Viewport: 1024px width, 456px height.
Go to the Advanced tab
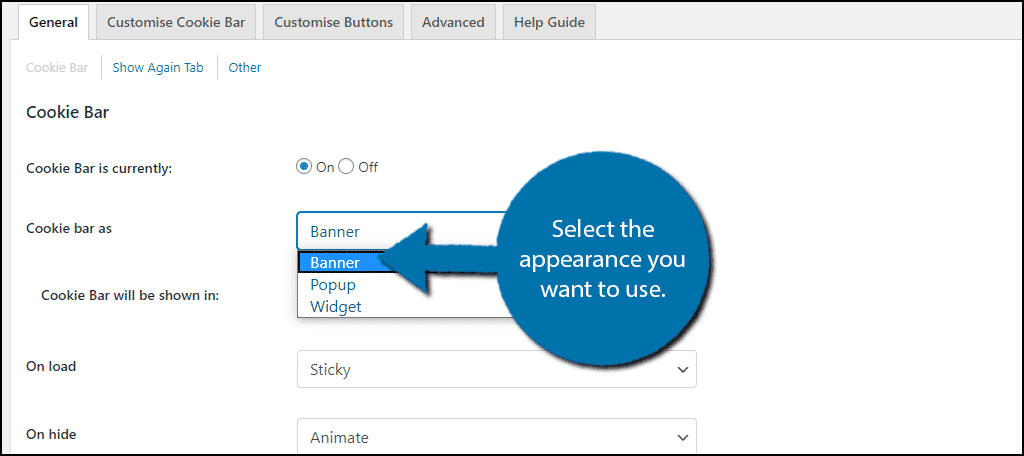point(453,22)
